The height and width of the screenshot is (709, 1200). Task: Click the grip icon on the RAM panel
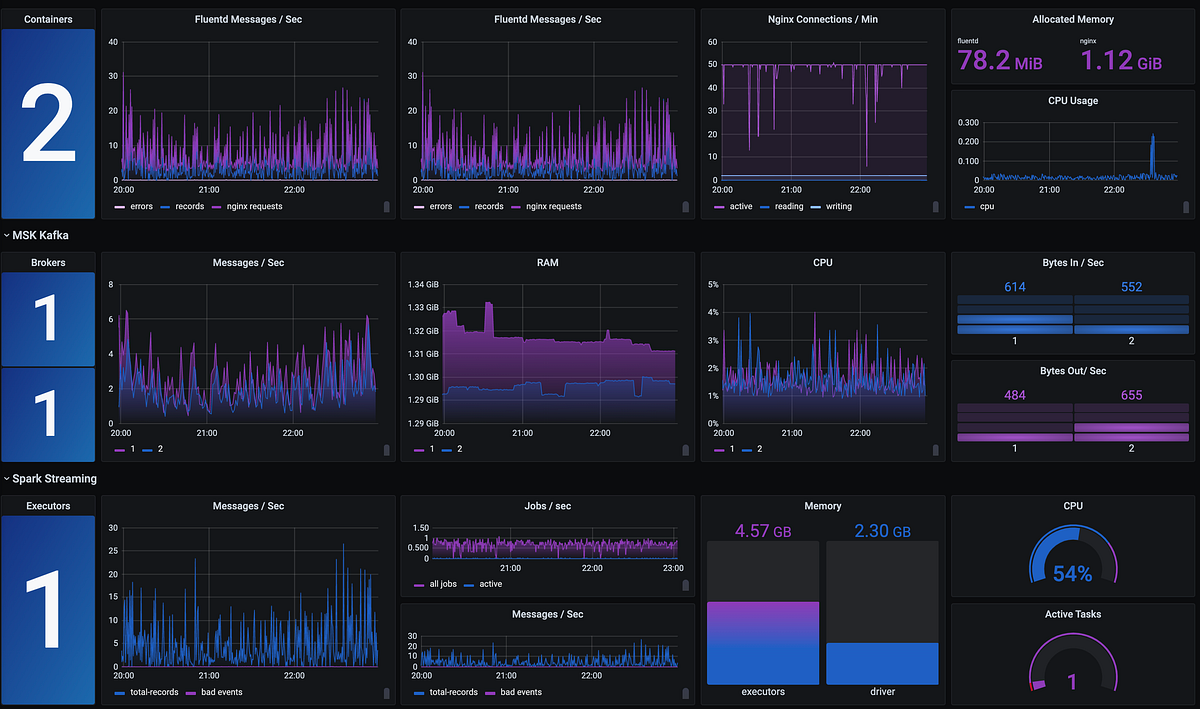[686, 451]
